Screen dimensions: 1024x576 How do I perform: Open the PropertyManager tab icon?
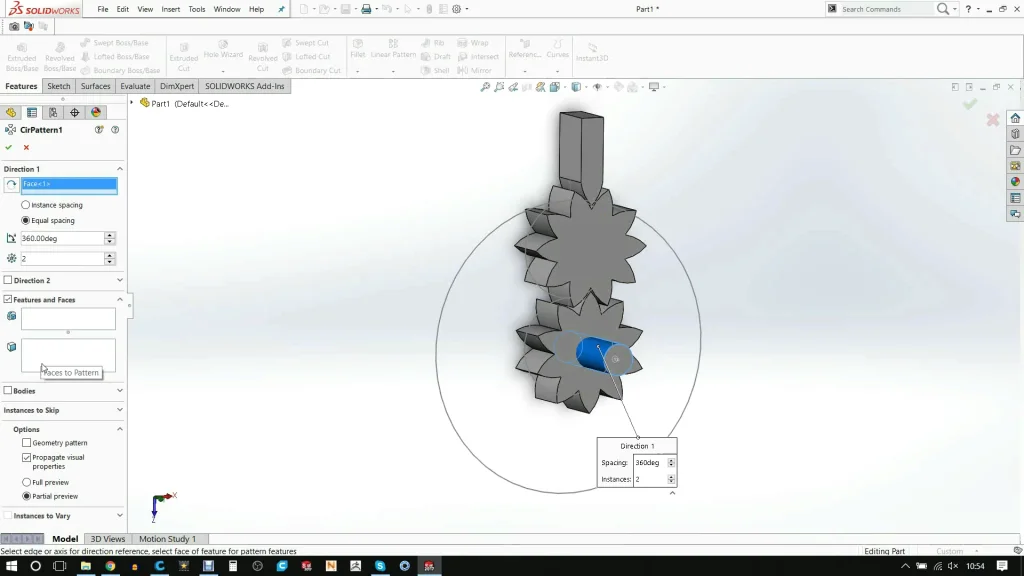[x=32, y=113]
